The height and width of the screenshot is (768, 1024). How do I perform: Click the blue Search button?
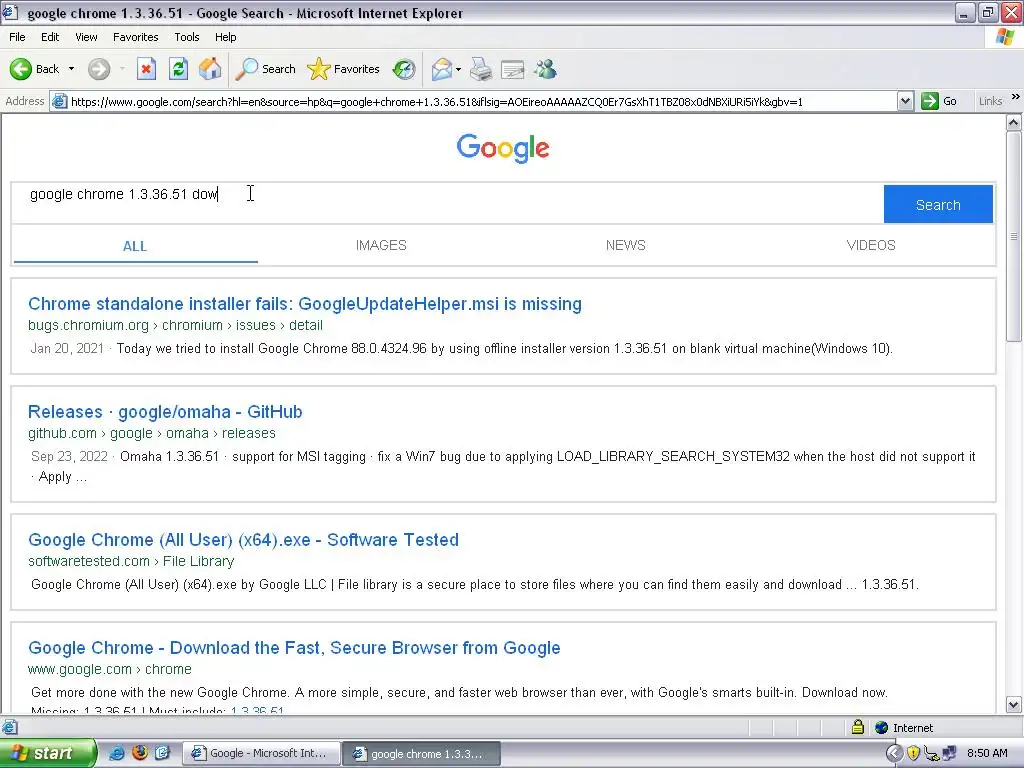click(938, 204)
